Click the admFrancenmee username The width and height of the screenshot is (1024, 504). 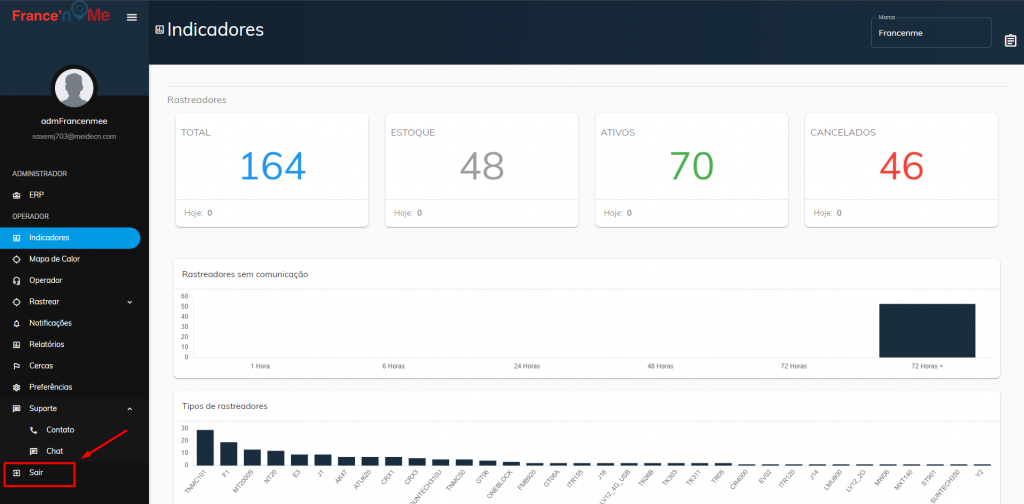[74, 121]
